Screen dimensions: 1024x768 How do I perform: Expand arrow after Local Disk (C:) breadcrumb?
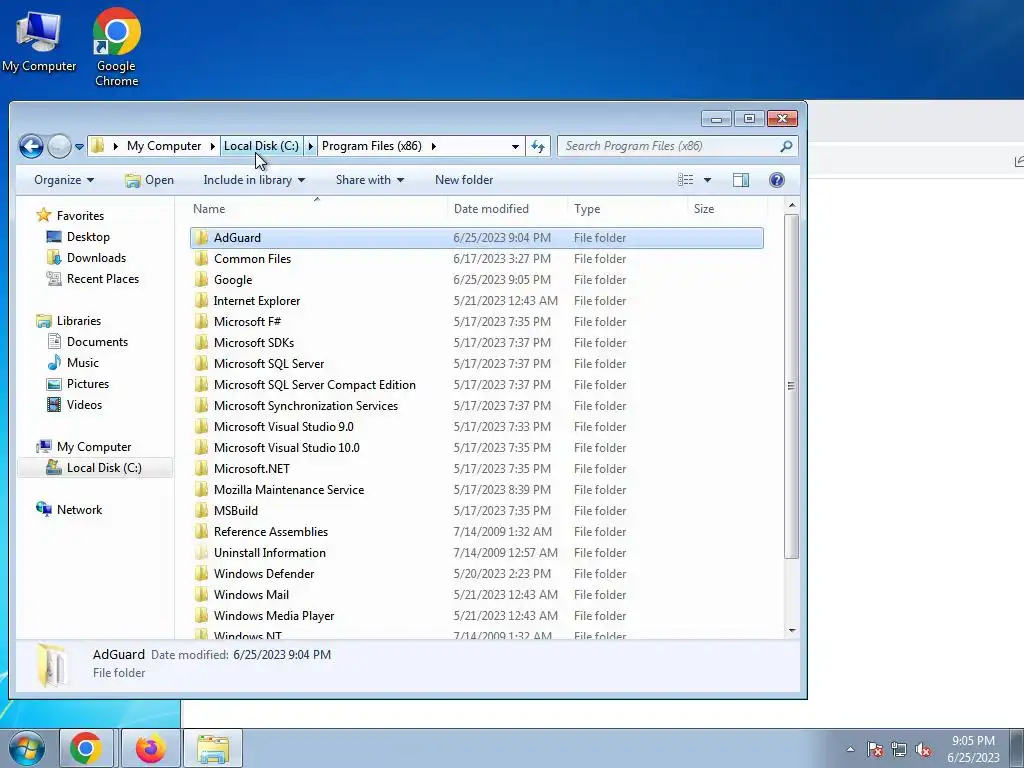click(x=311, y=146)
